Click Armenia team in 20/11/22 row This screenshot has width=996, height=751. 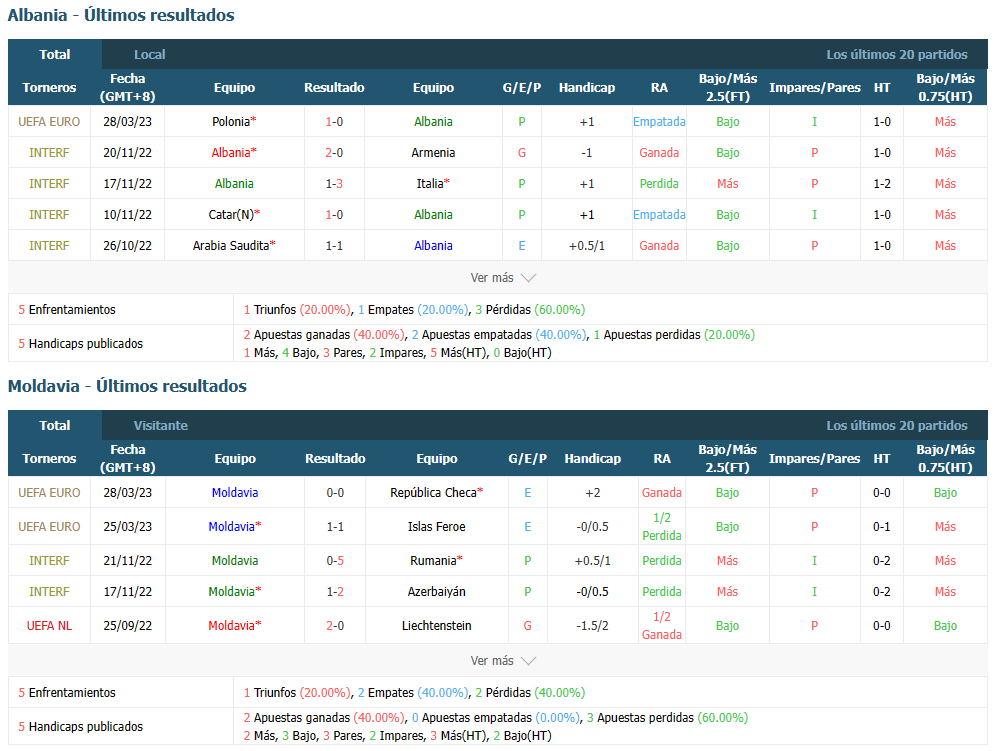pyautogui.click(x=433, y=152)
